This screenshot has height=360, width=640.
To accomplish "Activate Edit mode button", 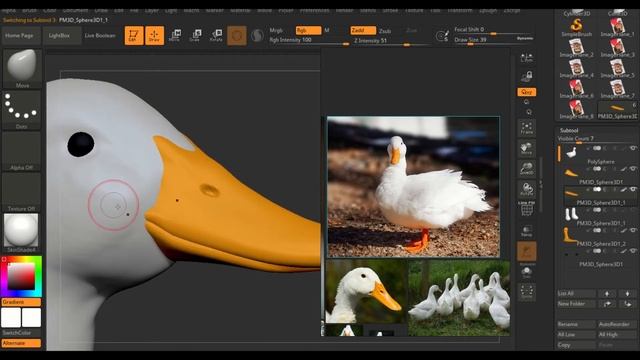I will pos(134,36).
